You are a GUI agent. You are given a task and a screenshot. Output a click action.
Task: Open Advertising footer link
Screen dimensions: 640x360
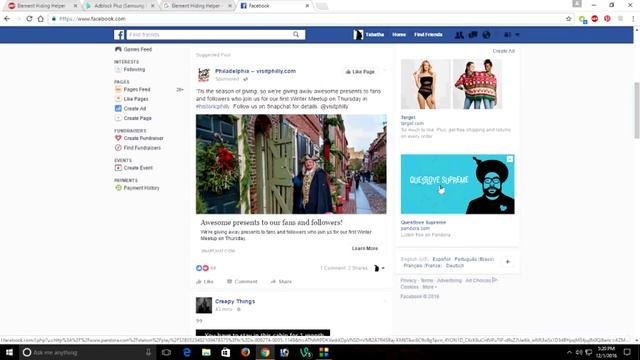tap(449, 280)
